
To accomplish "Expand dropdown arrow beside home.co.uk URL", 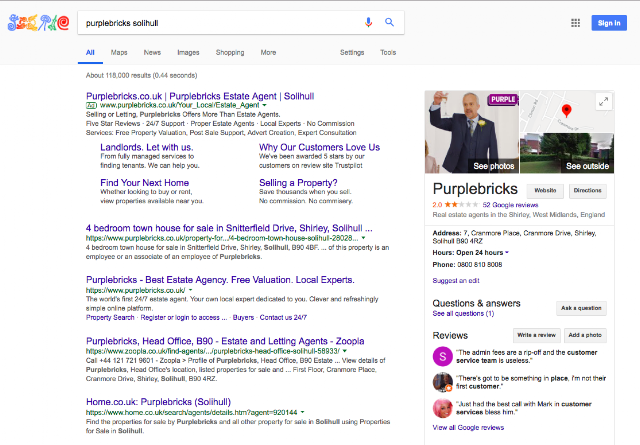I will (302, 412).
